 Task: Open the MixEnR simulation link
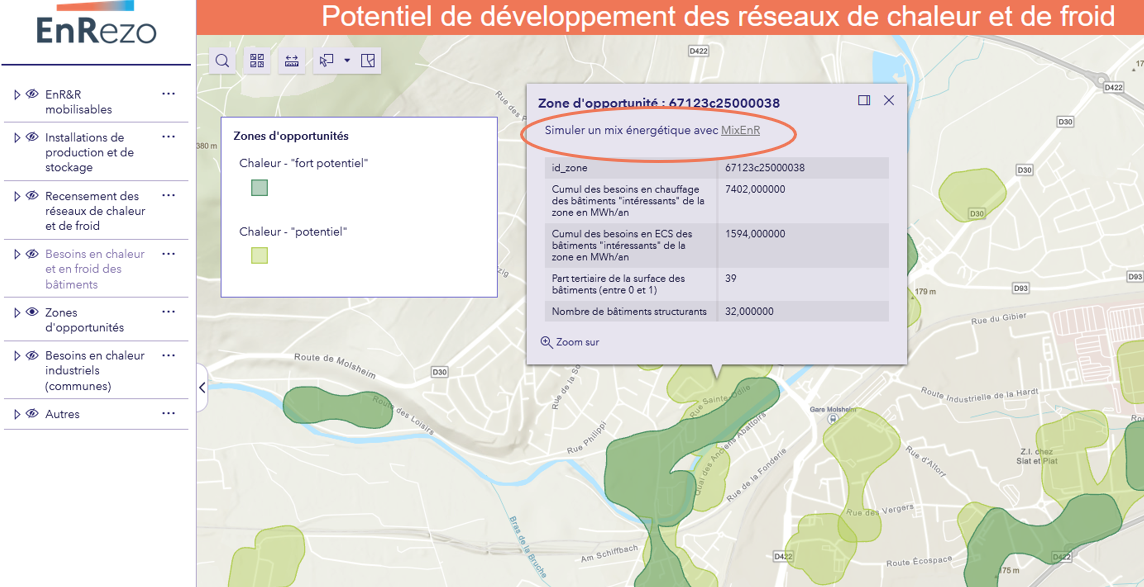[742, 129]
